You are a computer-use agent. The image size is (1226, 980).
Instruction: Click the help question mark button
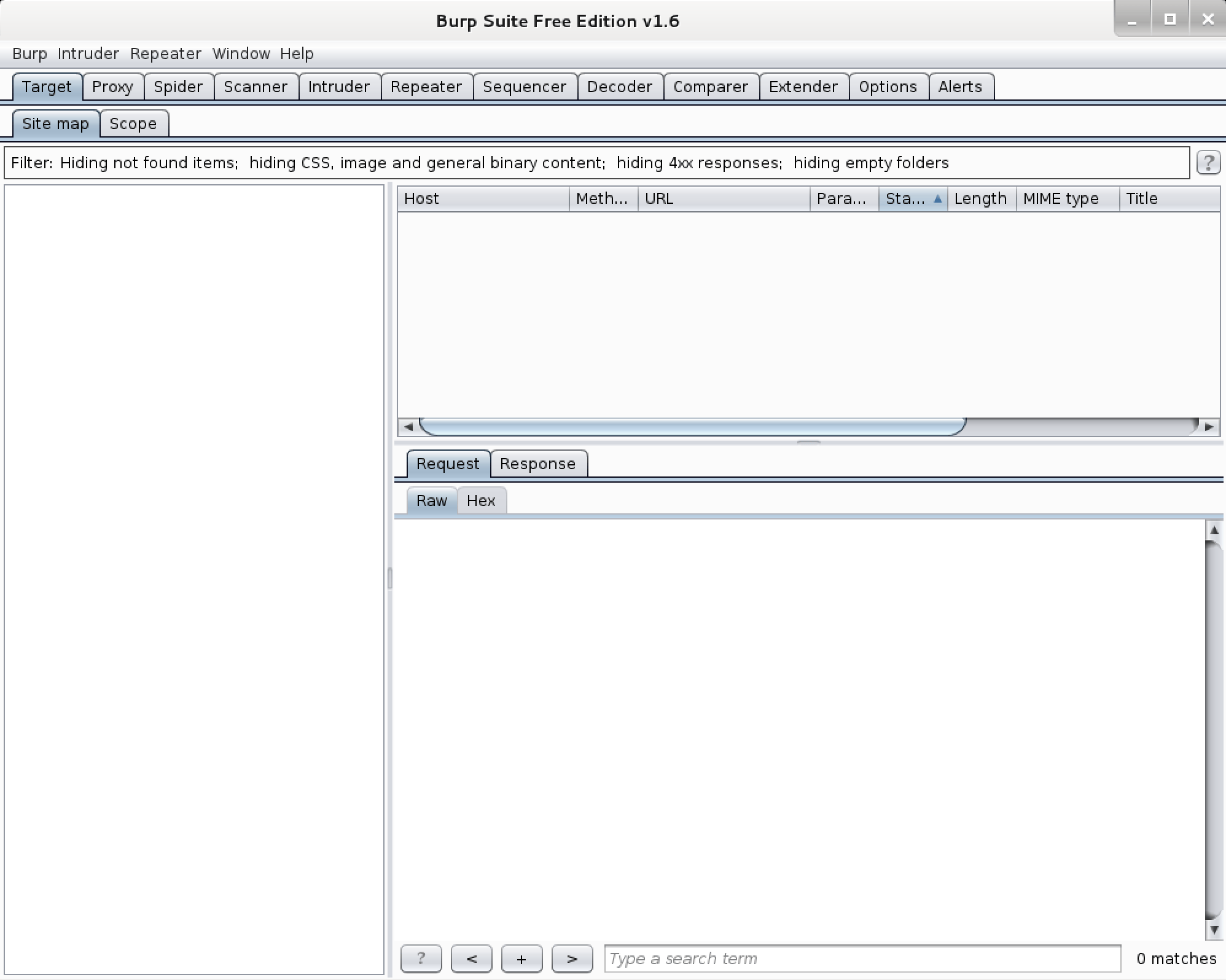click(x=1208, y=162)
